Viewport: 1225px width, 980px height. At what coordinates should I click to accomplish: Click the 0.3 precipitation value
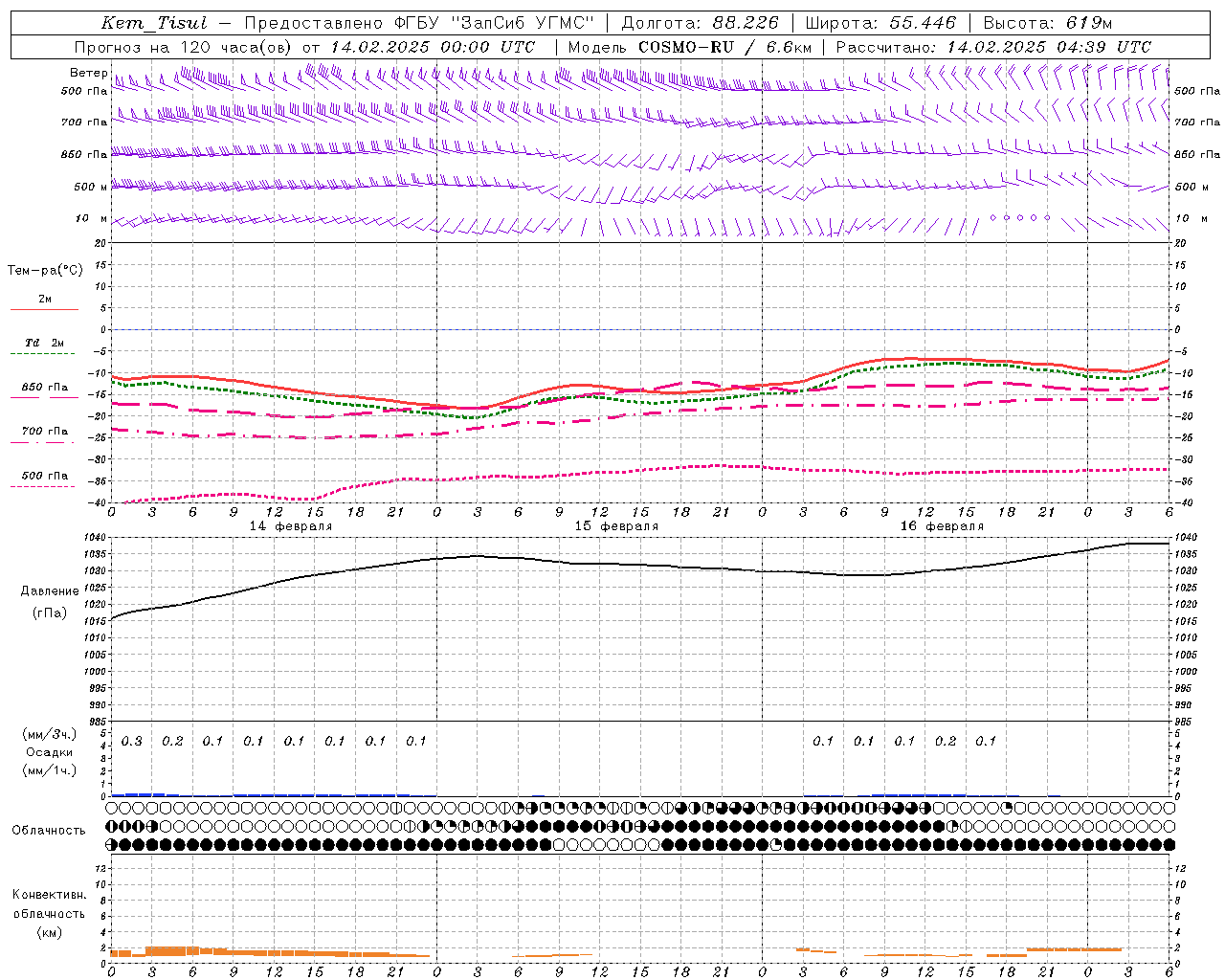[x=132, y=742]
